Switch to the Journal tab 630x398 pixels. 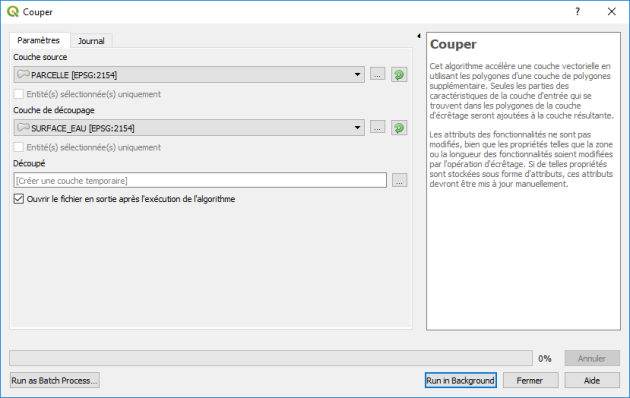91,41
